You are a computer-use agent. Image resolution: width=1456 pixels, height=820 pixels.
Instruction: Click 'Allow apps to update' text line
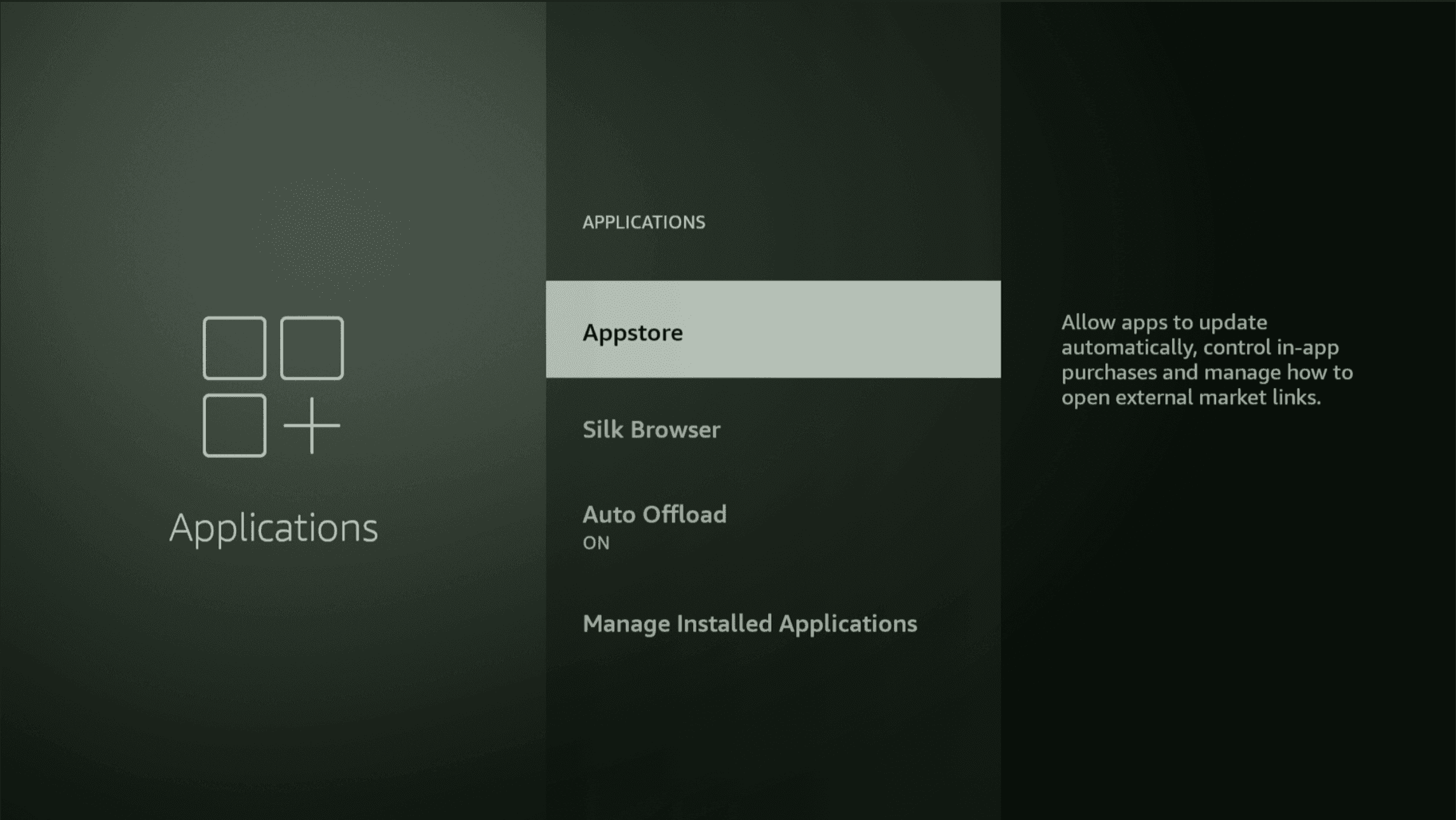point(1164,323)
